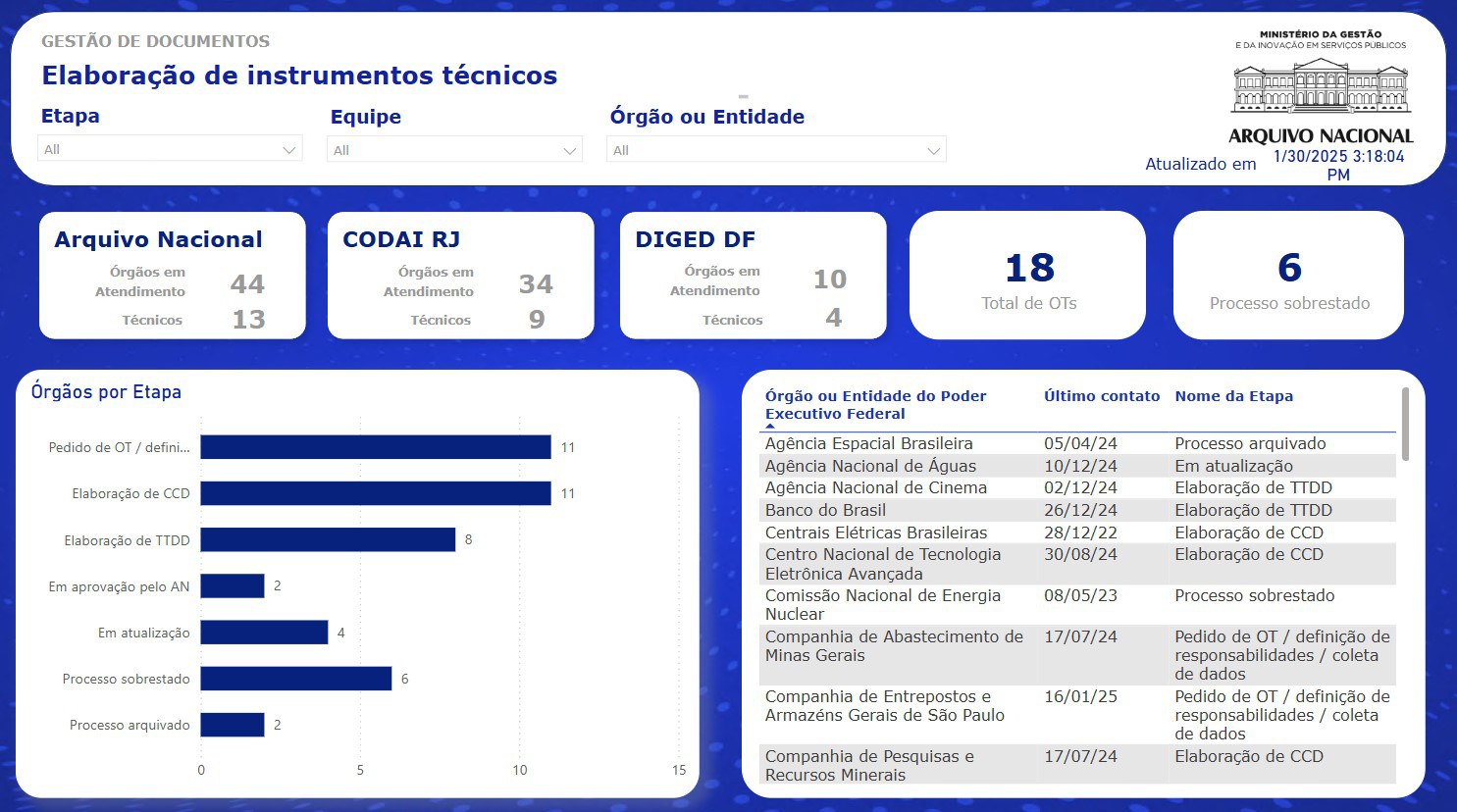Click the Pedido de OT bar
Screen dimensions: 1457x812
click(375, 447)
